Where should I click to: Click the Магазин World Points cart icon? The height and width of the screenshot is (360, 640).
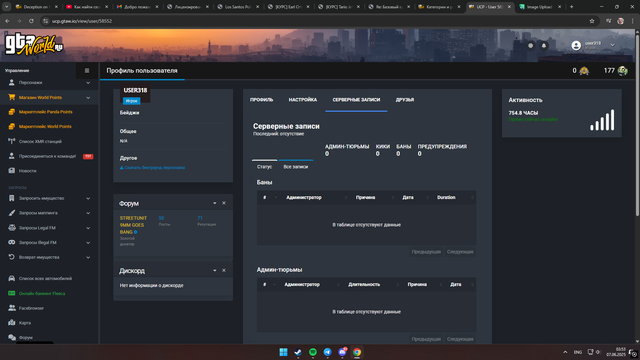point(11,97)
